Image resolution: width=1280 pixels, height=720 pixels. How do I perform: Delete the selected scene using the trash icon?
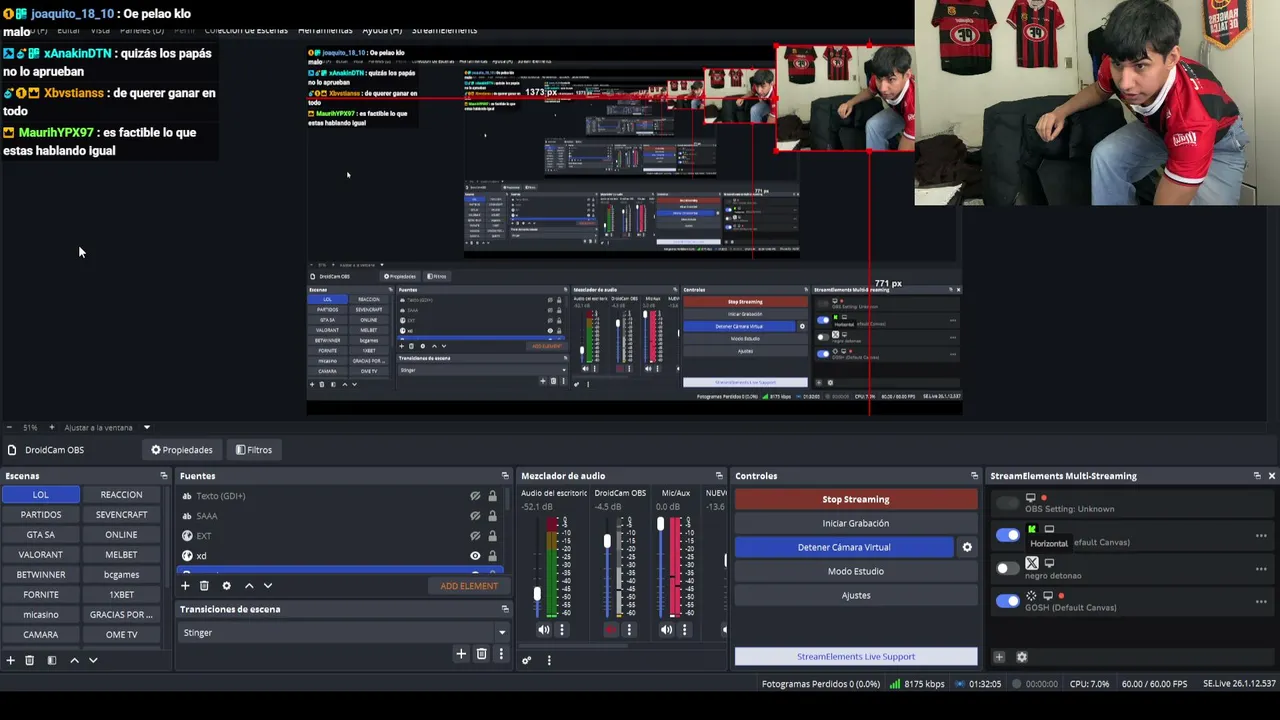tap(29, 660)
